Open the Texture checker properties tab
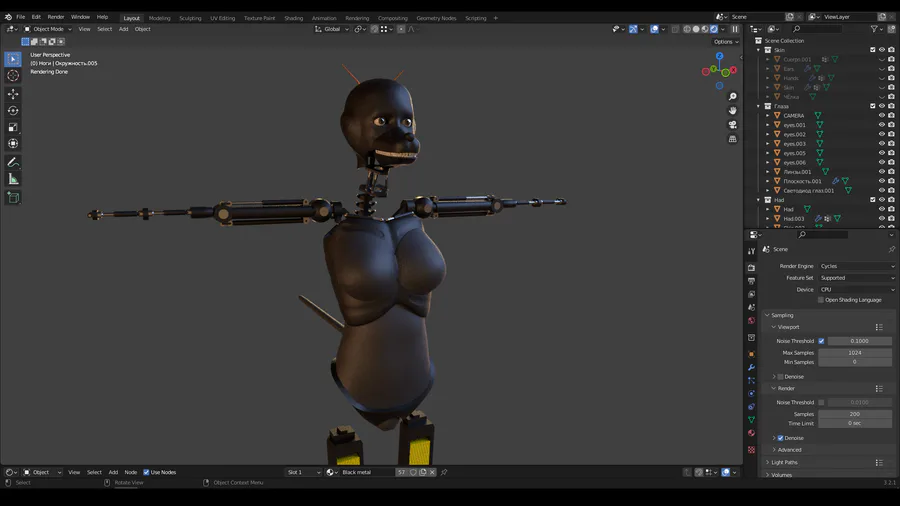The height and width of the screenshot is (506, 900). pos(751,450)
